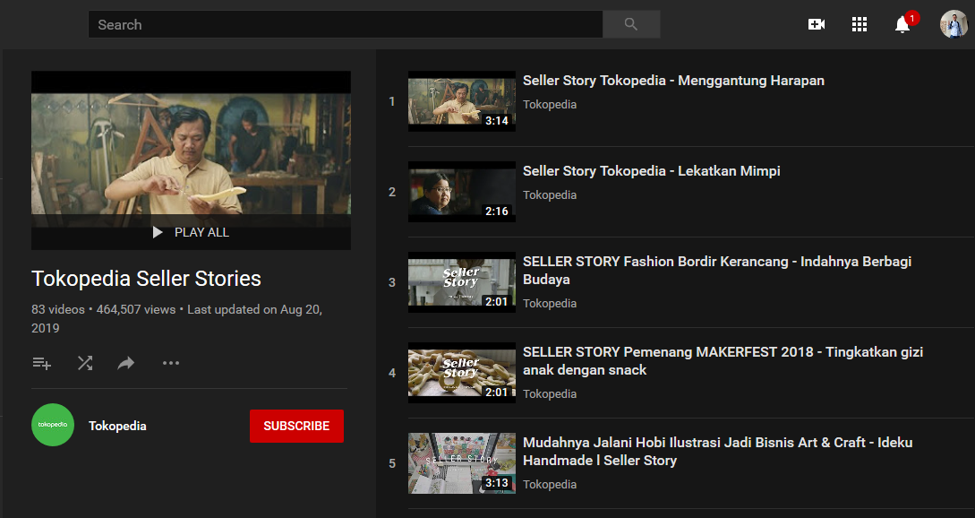Click the search magnifier button
This screenshot has height=518, width=975.
pyautogui.click(x=630, y=24)
